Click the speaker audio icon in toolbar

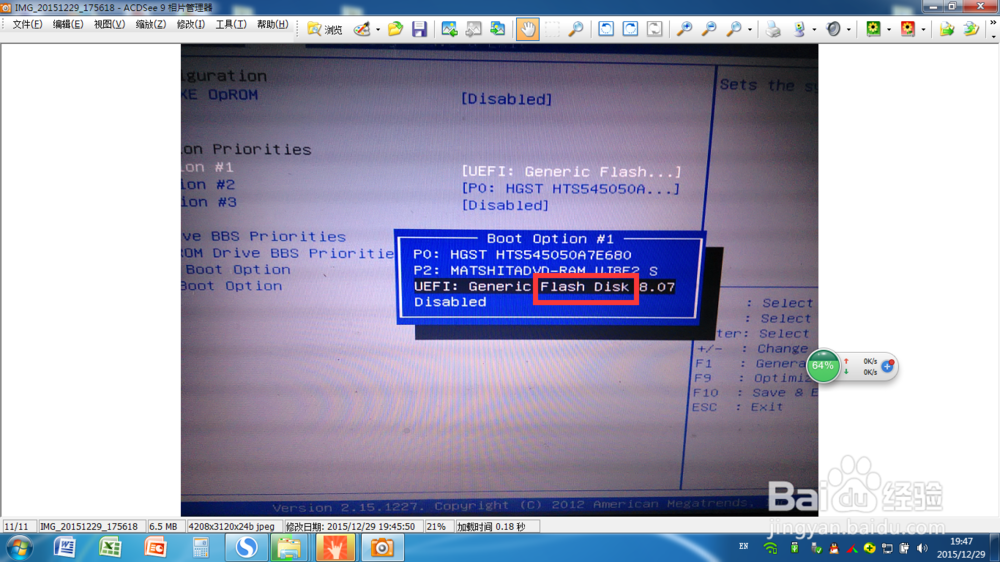(x=833, y=29)
